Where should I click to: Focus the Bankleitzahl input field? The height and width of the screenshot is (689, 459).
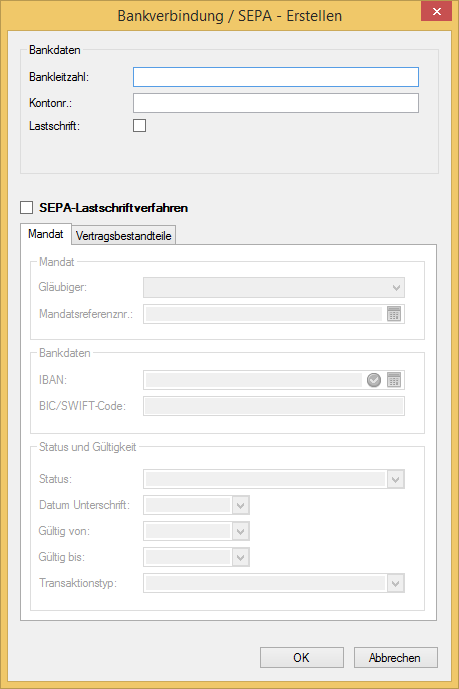pos(276,77)
